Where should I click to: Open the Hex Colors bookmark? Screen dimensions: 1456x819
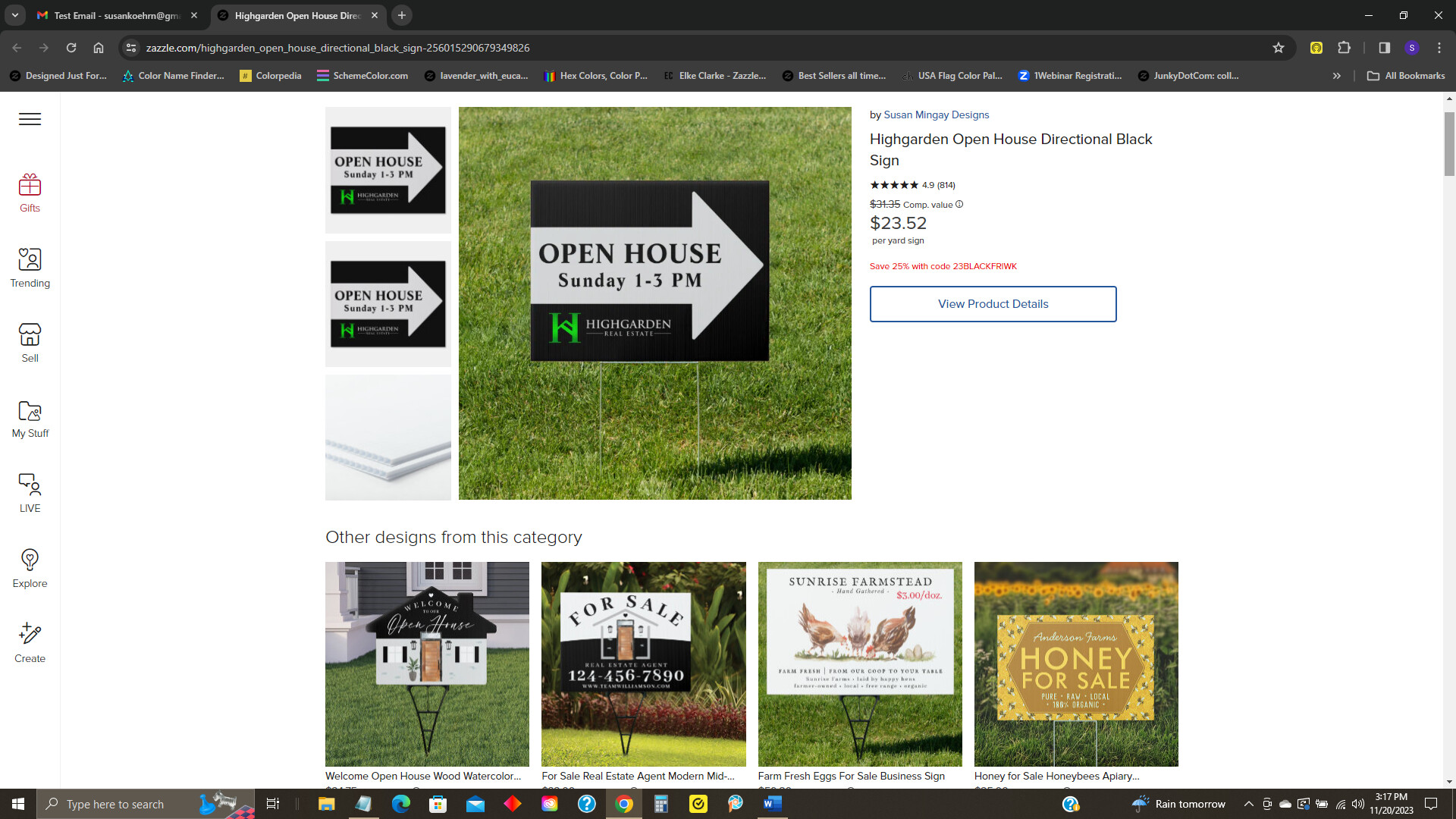pos(596,76)
